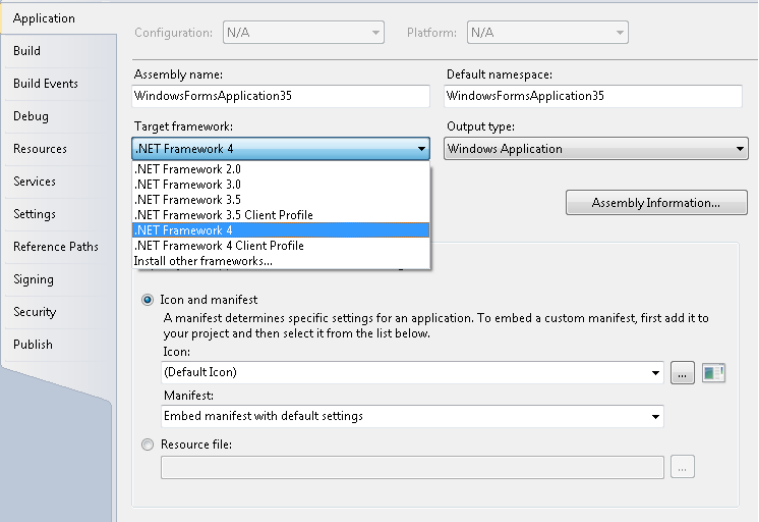
Task: Click the Default namespace text field
Action: point(592,96)
